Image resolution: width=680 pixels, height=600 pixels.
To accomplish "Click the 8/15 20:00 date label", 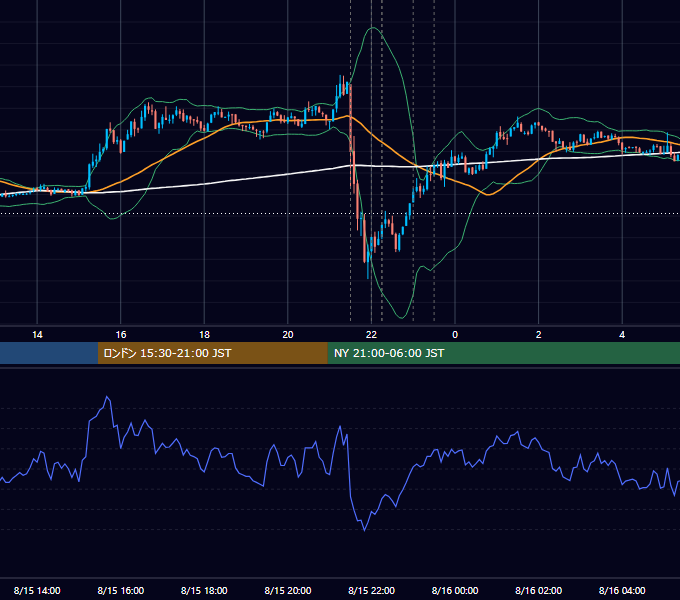I will click(x=288, y=590).
